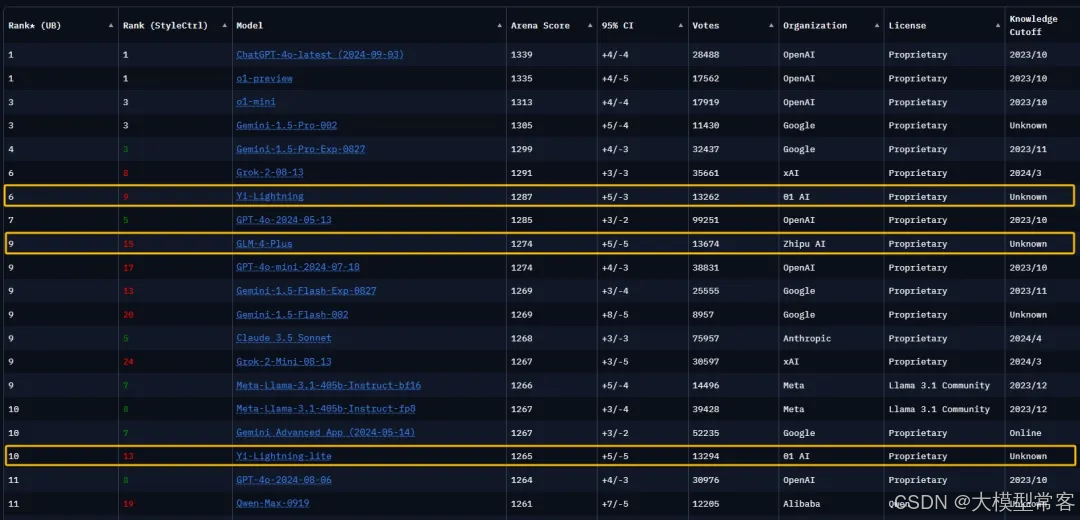
Task: Select the Arena Score 1287 cell
Action: pyautogui.click(x=521, y=196)
